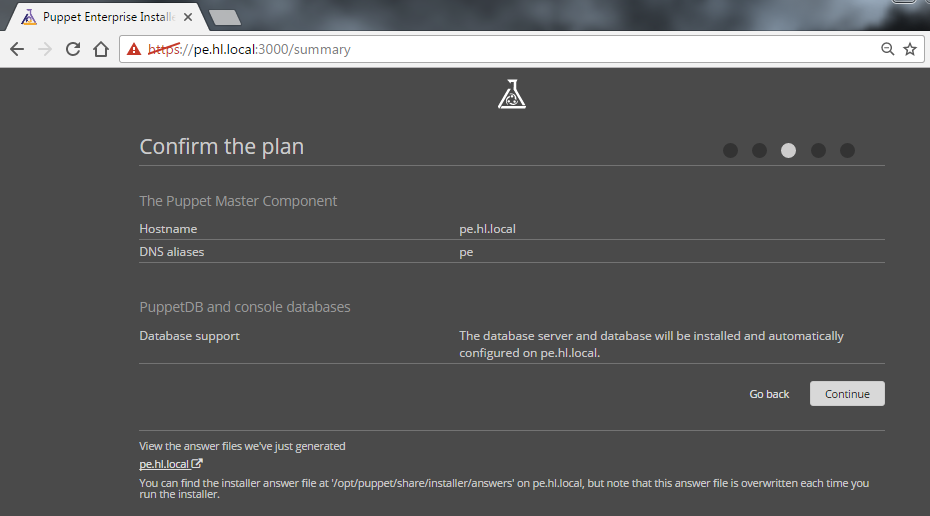930x516 pixels.
Task: Click the browser Back arrow
Action: pos(17,49)
